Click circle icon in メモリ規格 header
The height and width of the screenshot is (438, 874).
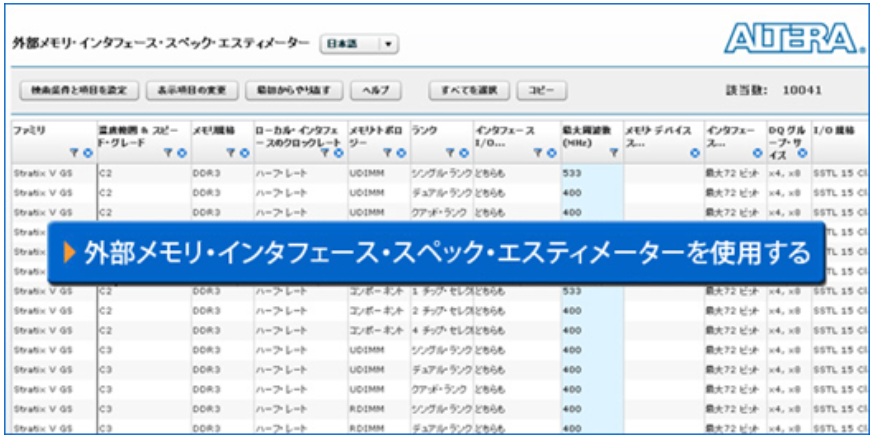point(244,152)
